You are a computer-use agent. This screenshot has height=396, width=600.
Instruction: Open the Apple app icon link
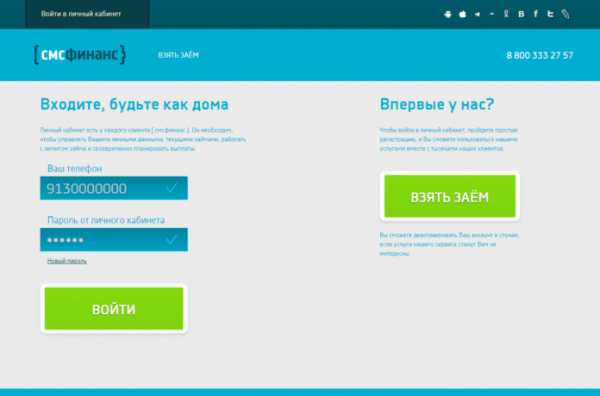coord(462,14)
